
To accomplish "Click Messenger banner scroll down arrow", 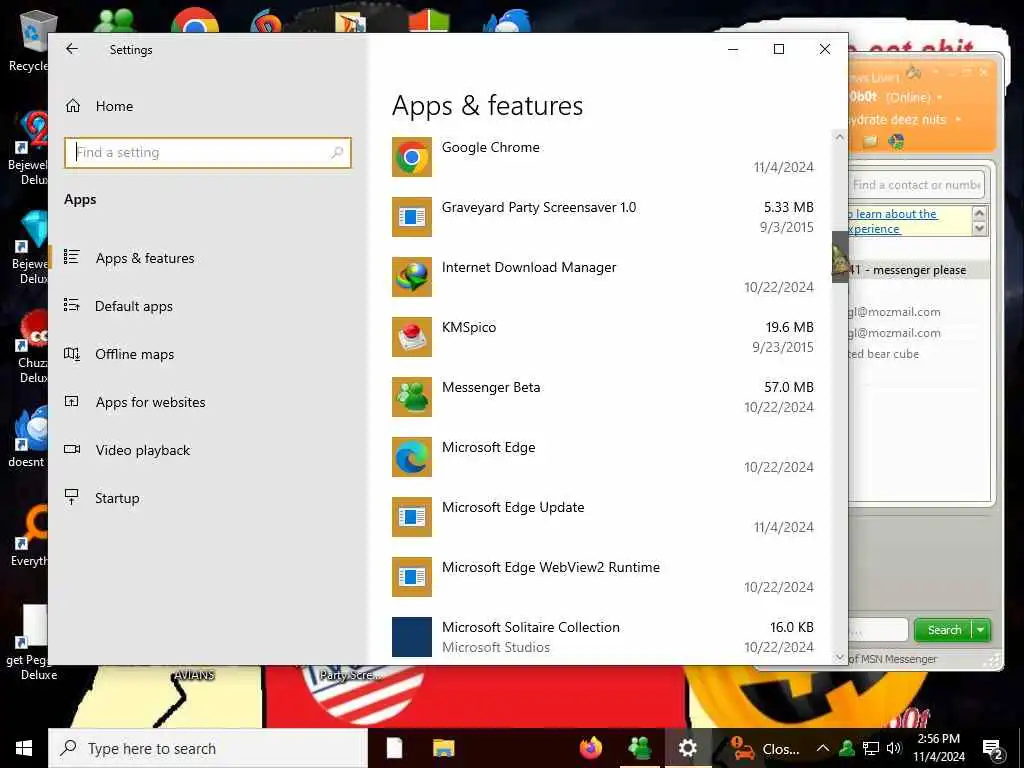I will [x=979, y=229].
